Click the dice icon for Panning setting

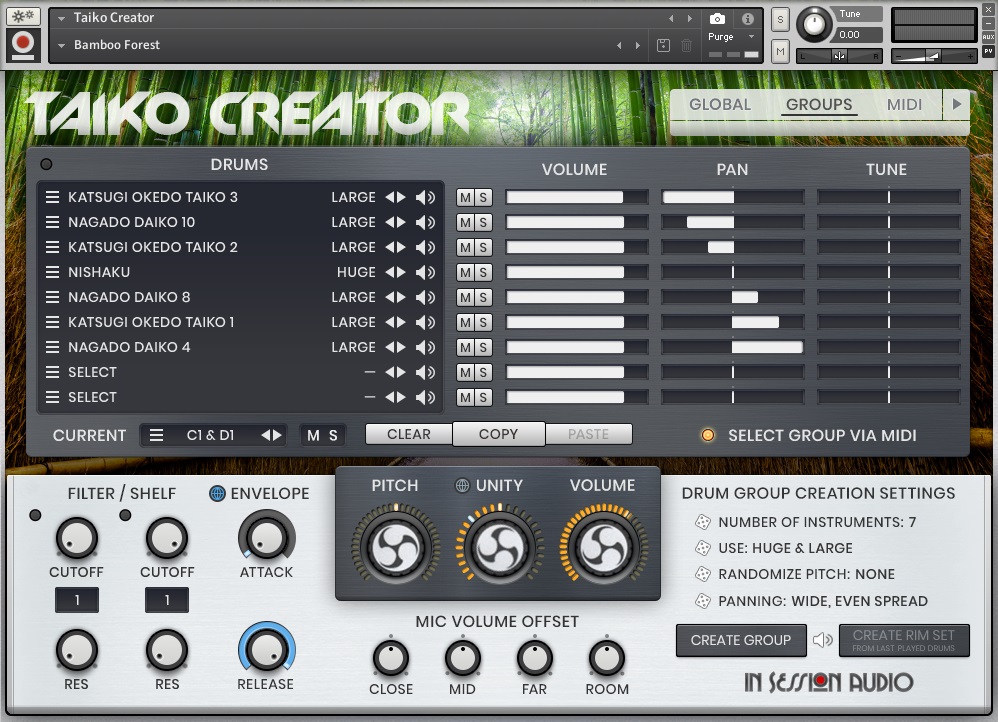(703, 601)
